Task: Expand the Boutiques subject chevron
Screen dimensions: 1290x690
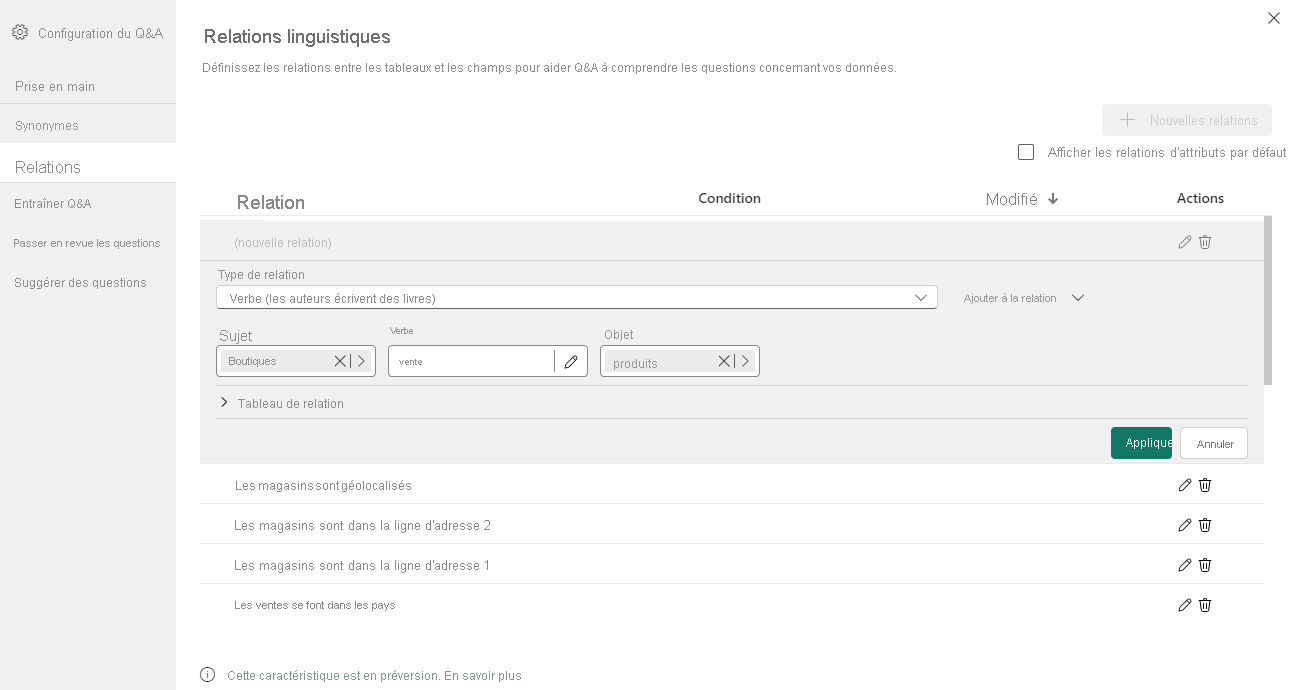Action: (x=362, y=361)
